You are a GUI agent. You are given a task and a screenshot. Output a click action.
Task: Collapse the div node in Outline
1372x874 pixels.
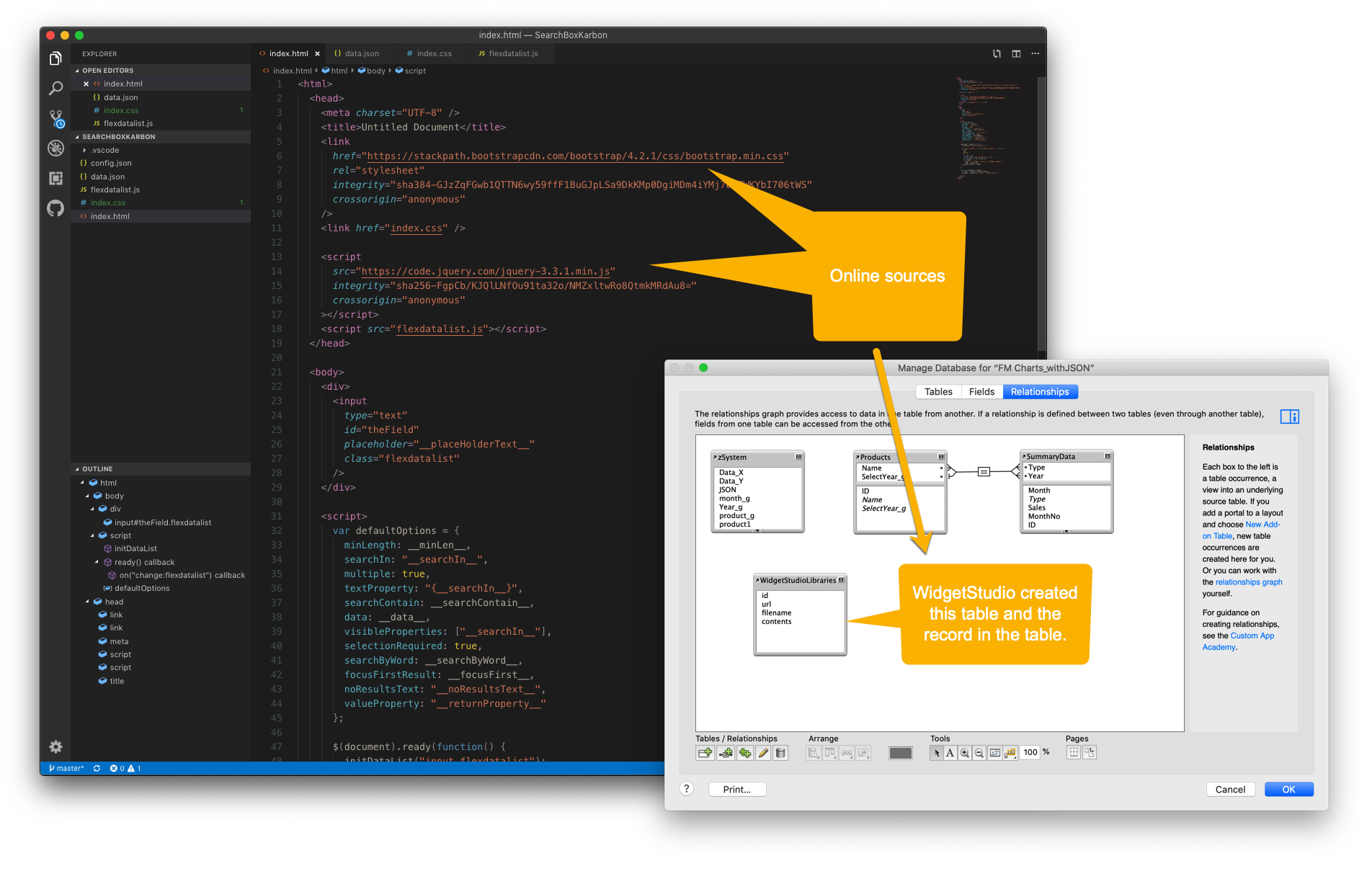pos(93,509)
